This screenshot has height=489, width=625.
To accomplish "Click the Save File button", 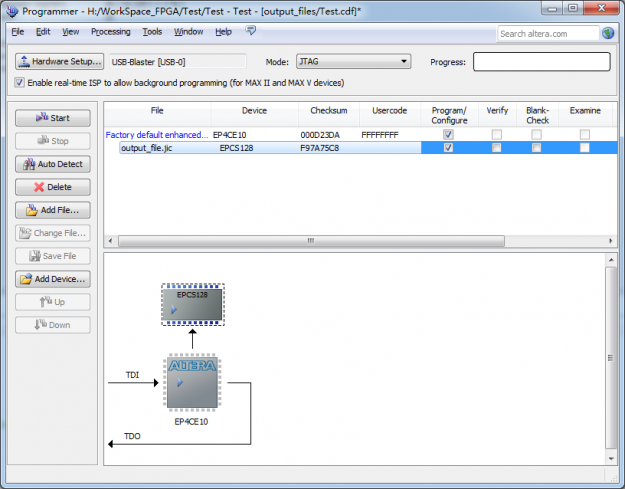I will coord(53,256).
